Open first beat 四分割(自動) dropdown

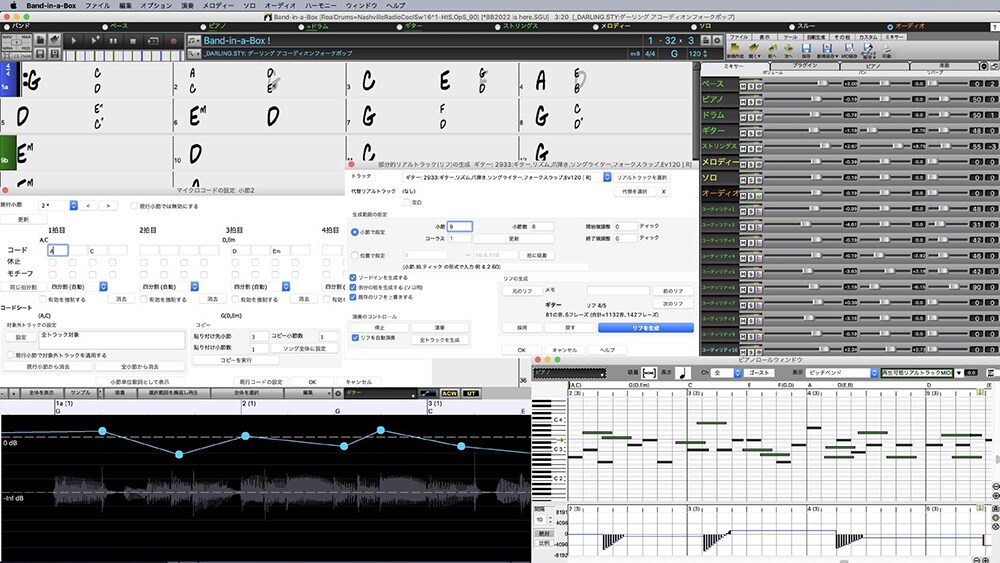point(78,287)
